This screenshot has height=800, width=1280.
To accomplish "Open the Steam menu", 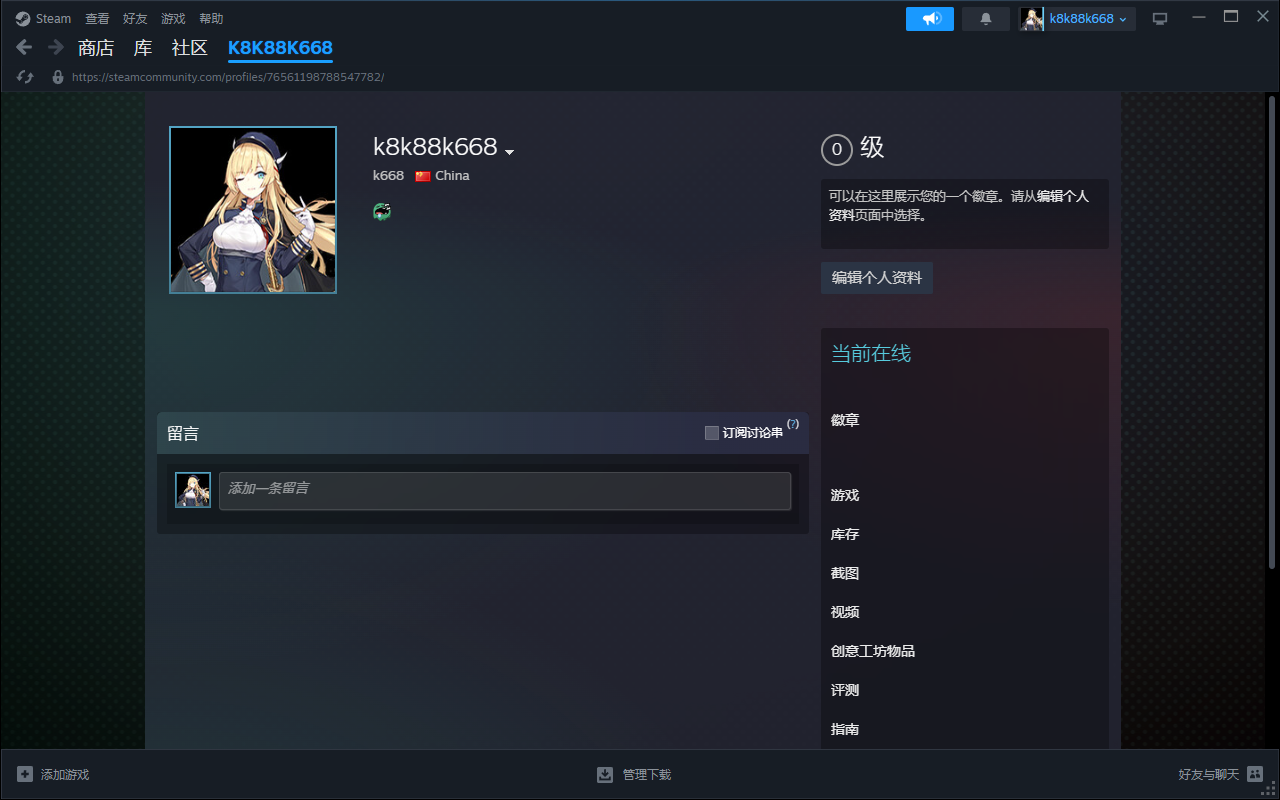I will pos(44,19).
